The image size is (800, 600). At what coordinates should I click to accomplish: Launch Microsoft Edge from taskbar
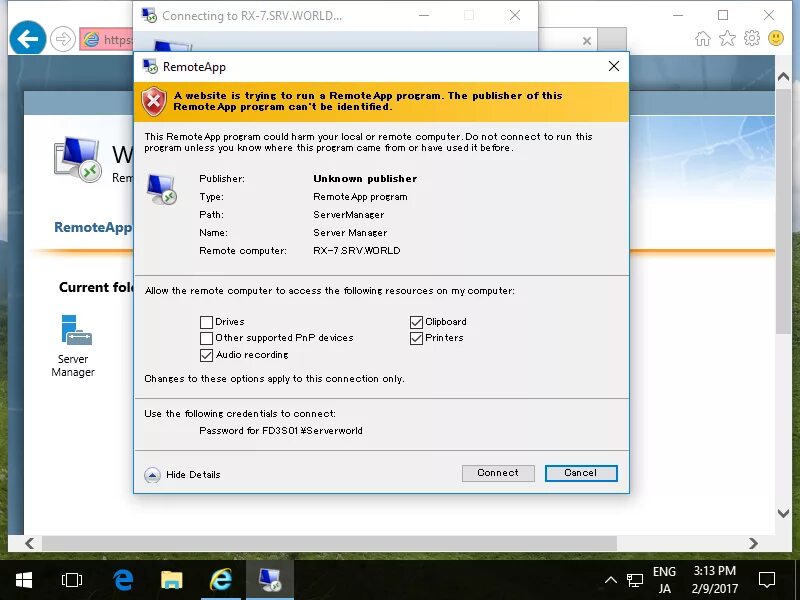click(123, 580)
